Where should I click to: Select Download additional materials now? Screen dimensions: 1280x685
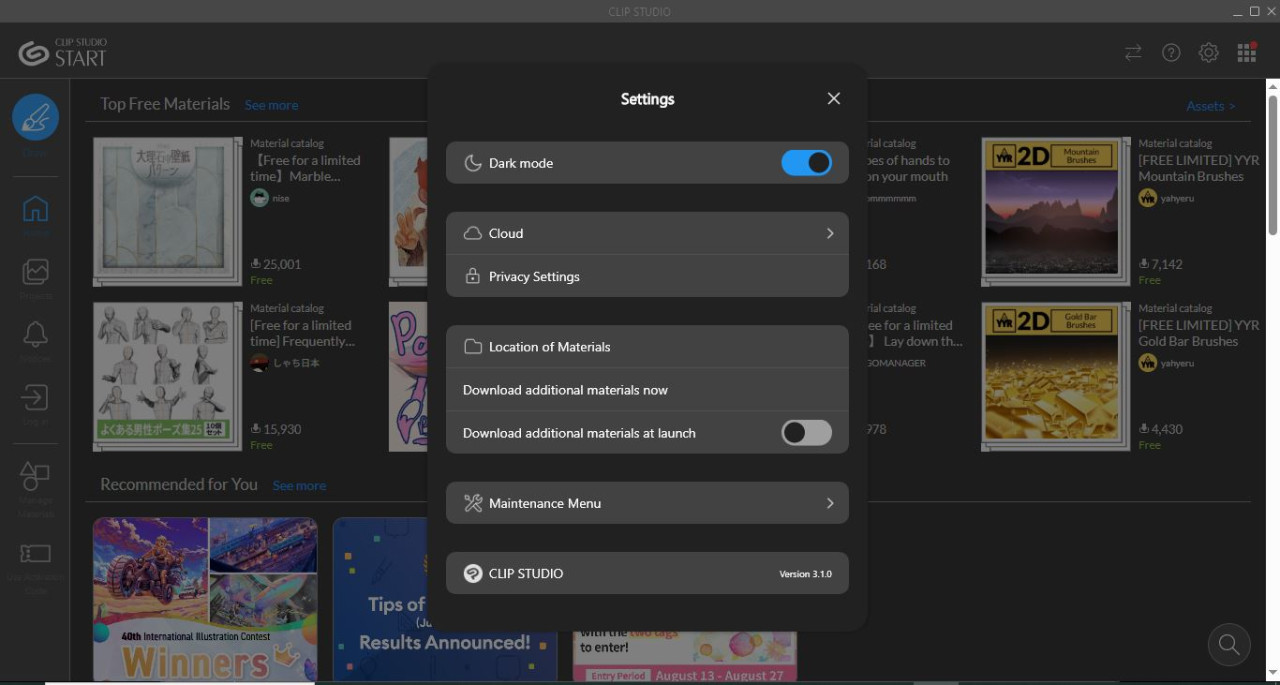[x=647, y=390]
